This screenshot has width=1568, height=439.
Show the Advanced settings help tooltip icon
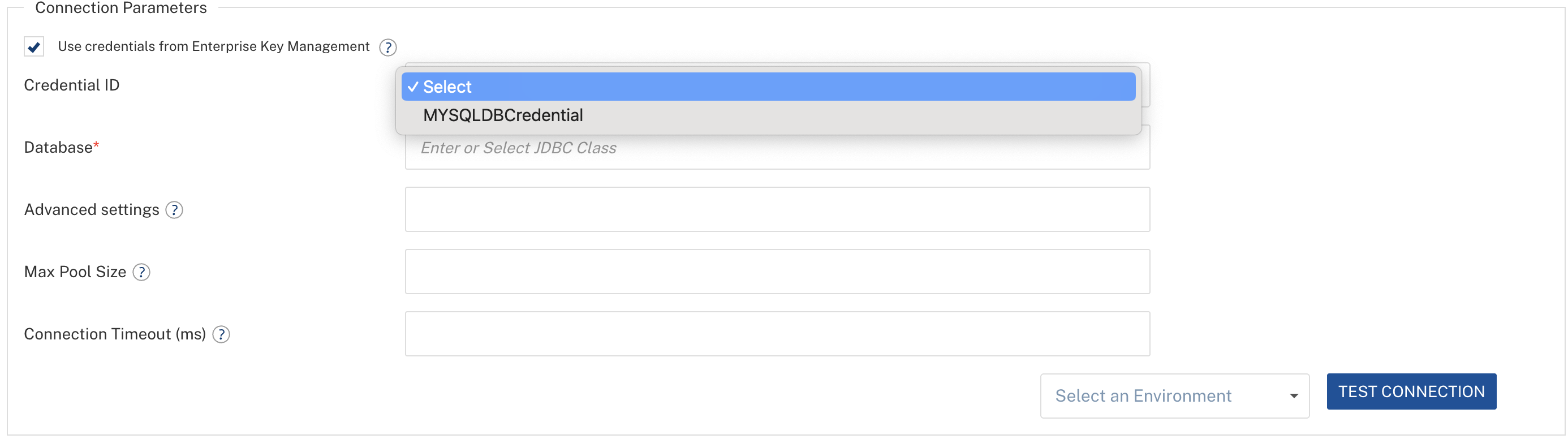point(174,210)
